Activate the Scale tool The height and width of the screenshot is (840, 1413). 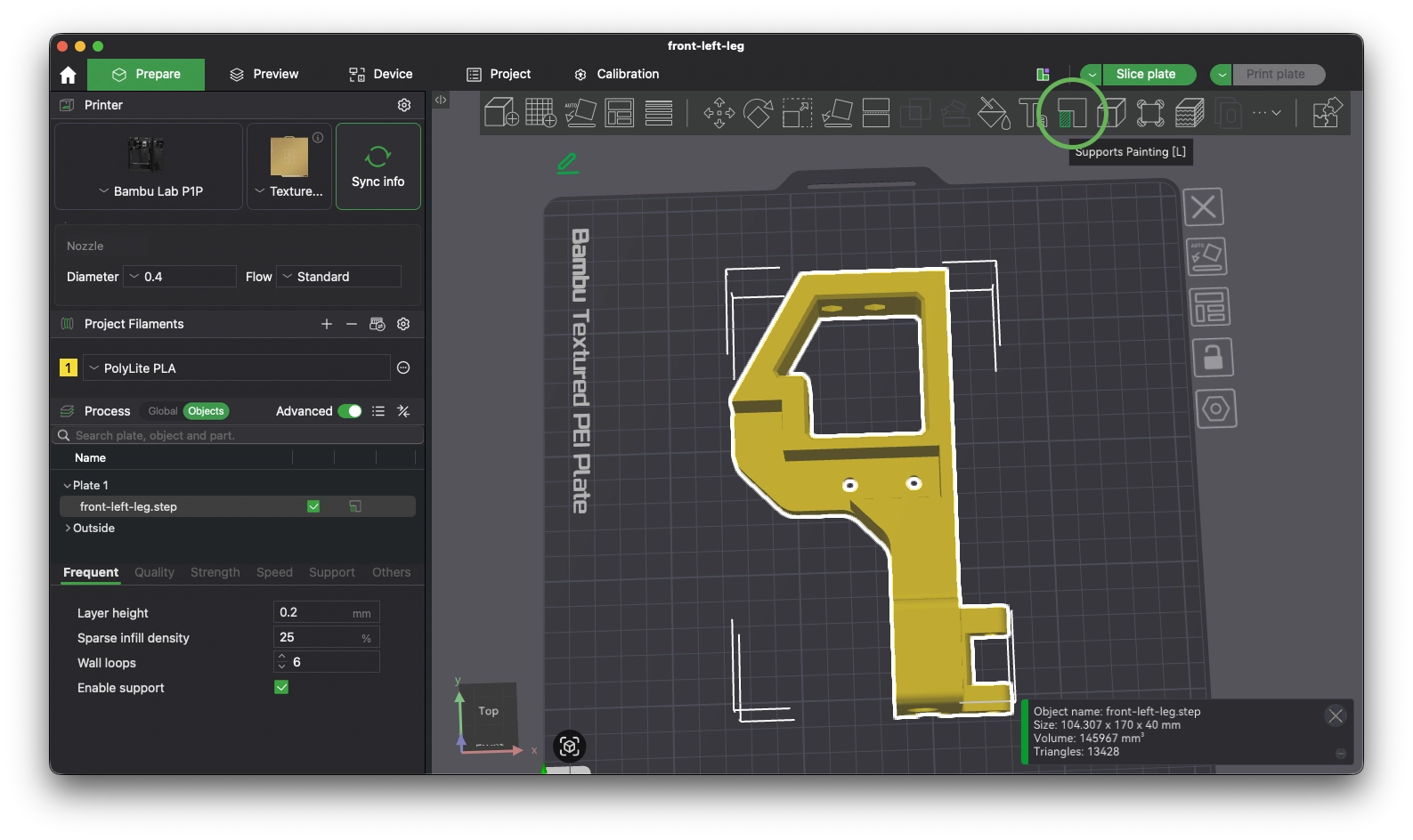tap(797, 113)
